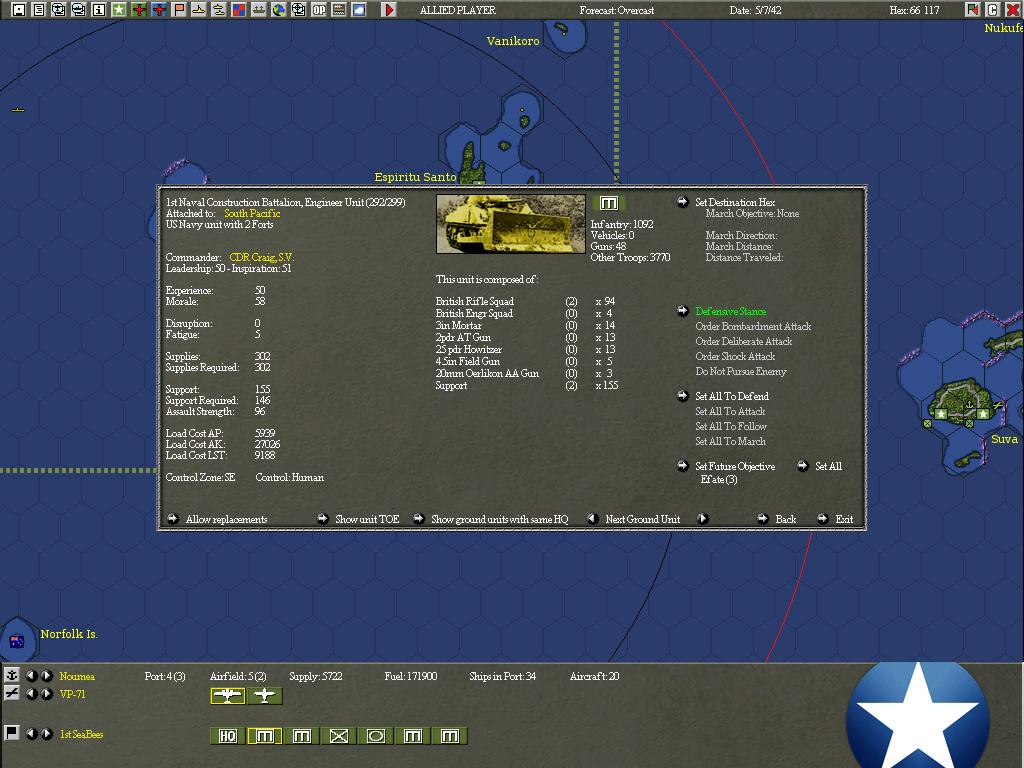Click Set Future Objective

tap(735, 466)
